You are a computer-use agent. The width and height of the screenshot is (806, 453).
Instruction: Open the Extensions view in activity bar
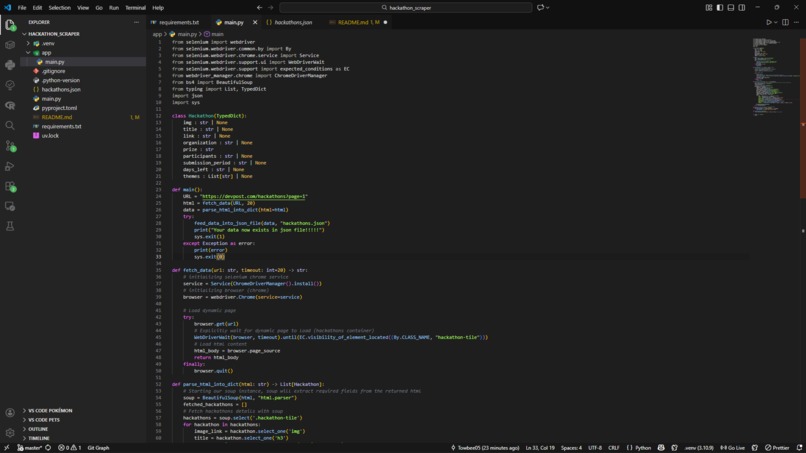10,186
